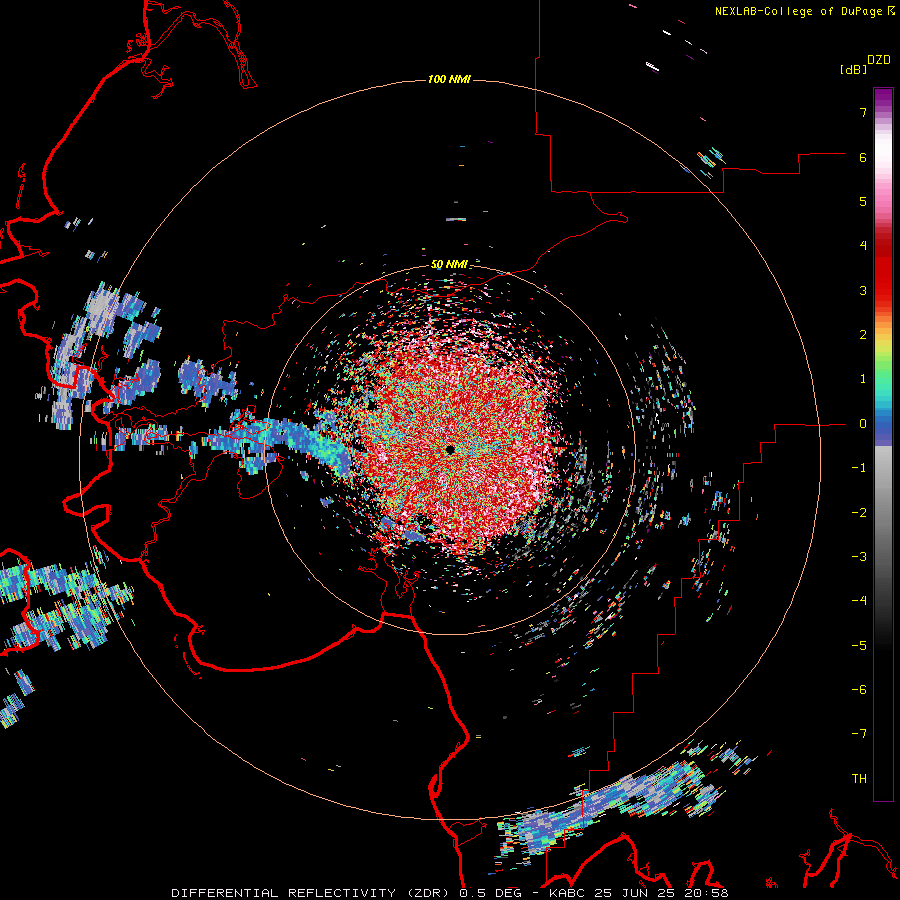Click the 50 NMI range ring label
The image size is (900, 900).
click(449, 264)
